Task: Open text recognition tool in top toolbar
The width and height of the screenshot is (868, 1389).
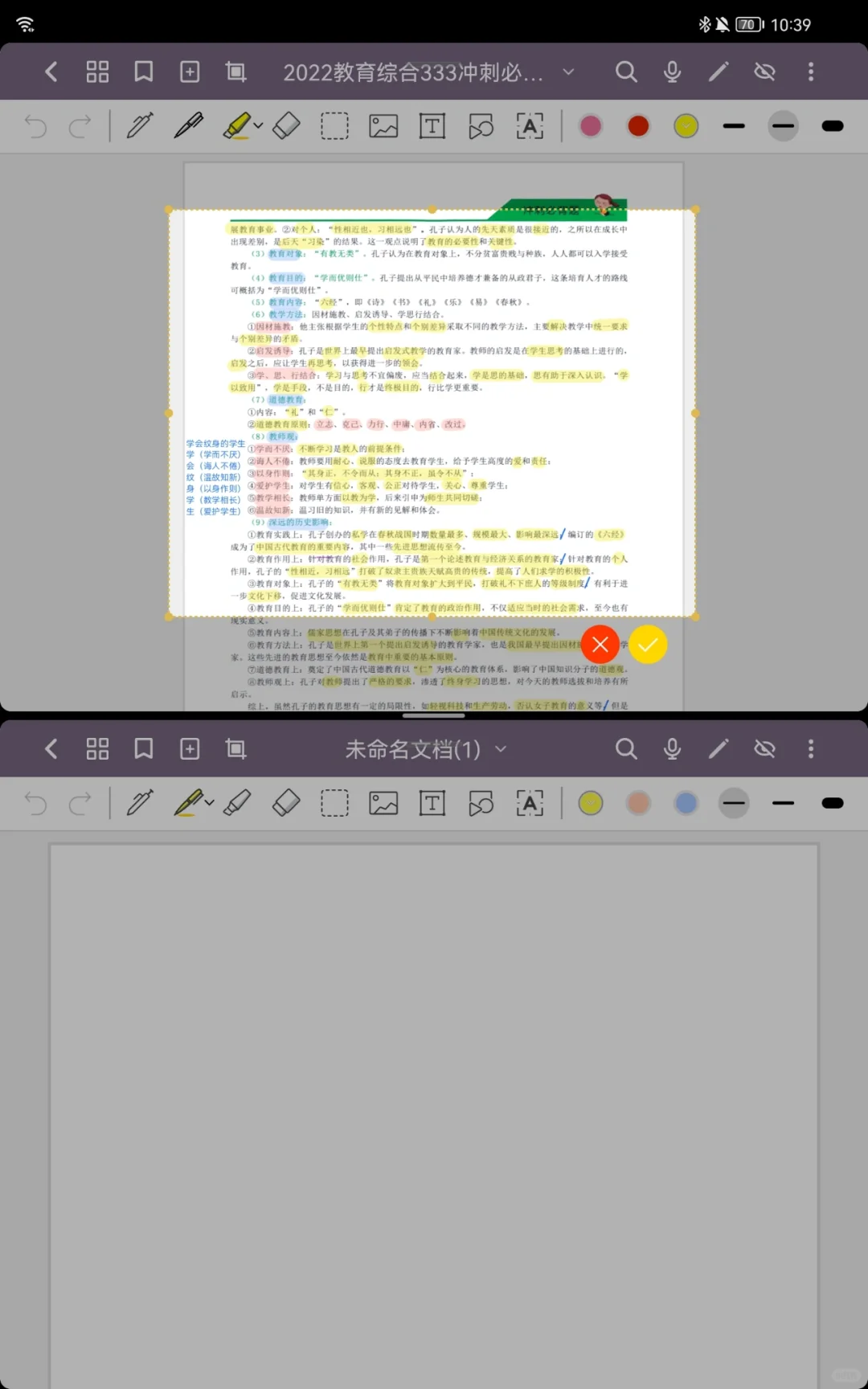Action: (530, 126)
